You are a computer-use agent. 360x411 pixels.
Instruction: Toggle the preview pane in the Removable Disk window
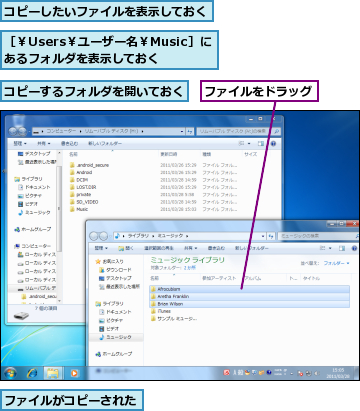tap(261, 144)
